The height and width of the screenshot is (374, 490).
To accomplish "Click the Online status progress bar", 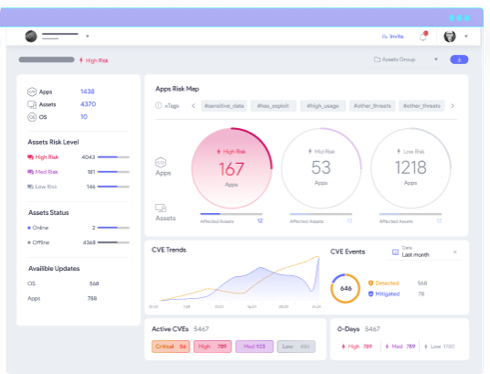I will tap(113, 228).
